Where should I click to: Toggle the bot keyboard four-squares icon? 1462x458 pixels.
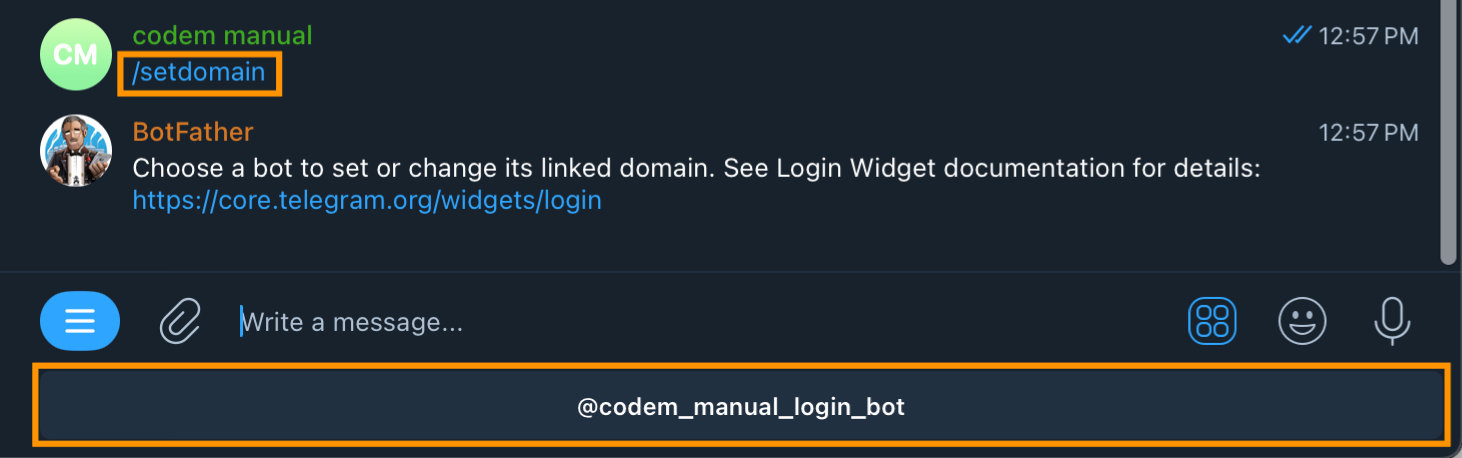pyautogui.click(x=1212, y=322)
